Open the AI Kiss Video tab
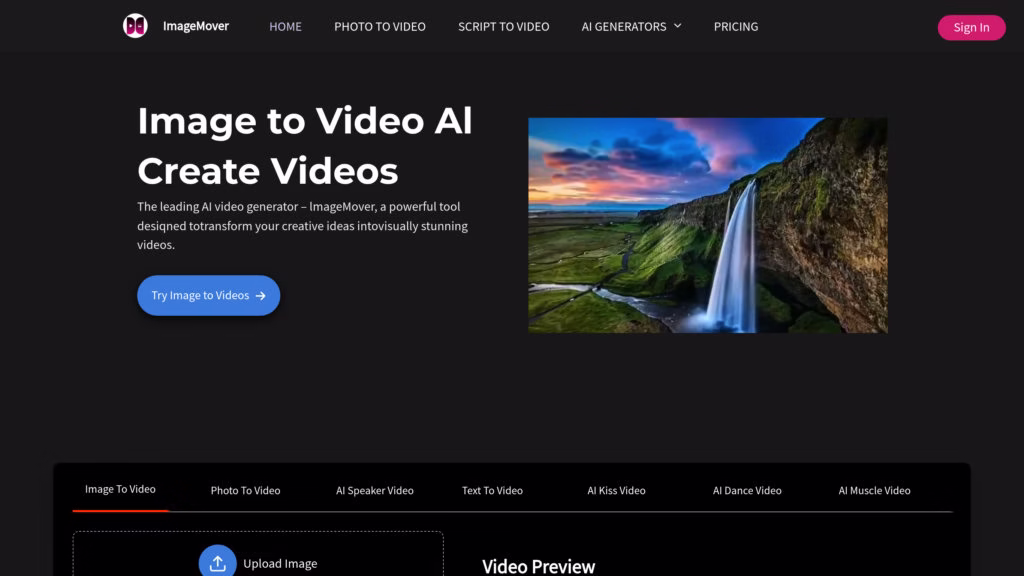This screenshot has height=576, width=1024. point(615,490)
